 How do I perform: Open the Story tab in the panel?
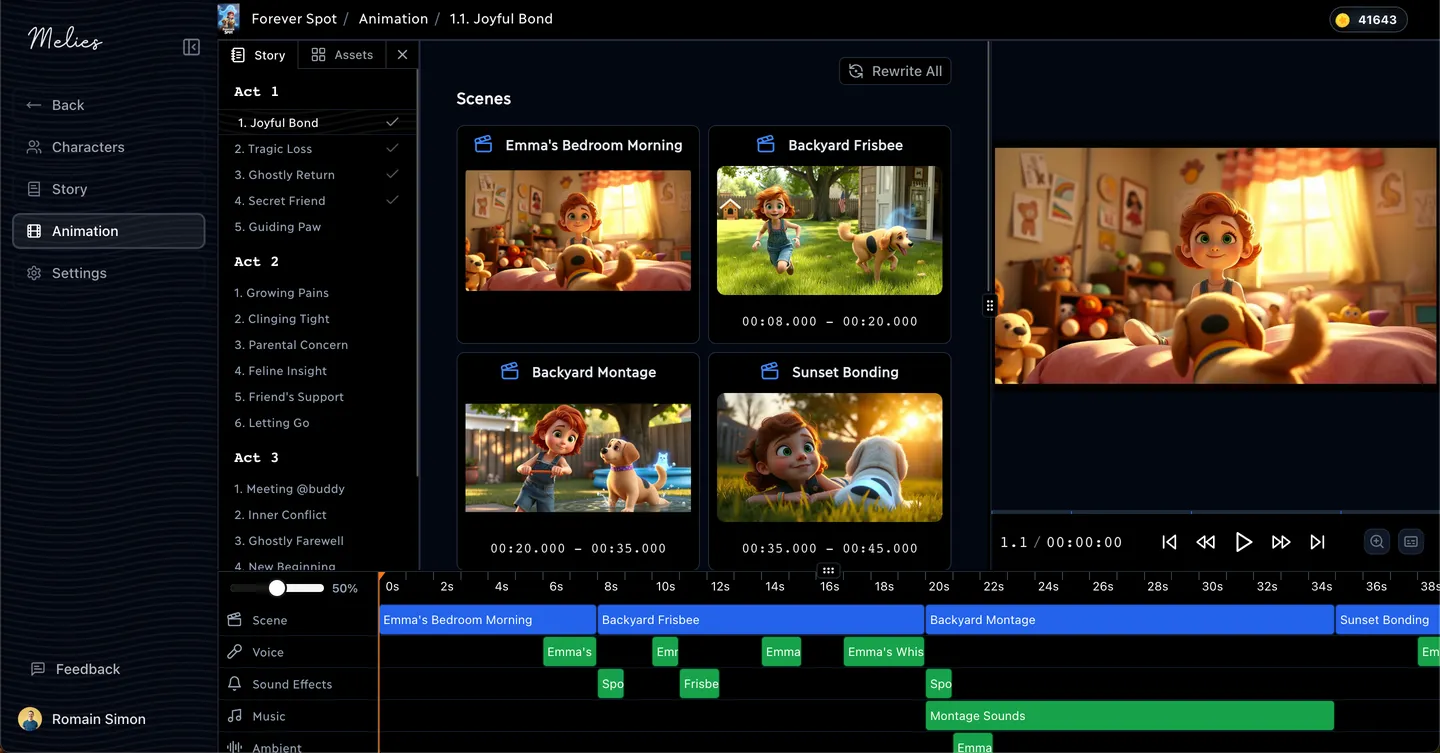tap(257, 54)
